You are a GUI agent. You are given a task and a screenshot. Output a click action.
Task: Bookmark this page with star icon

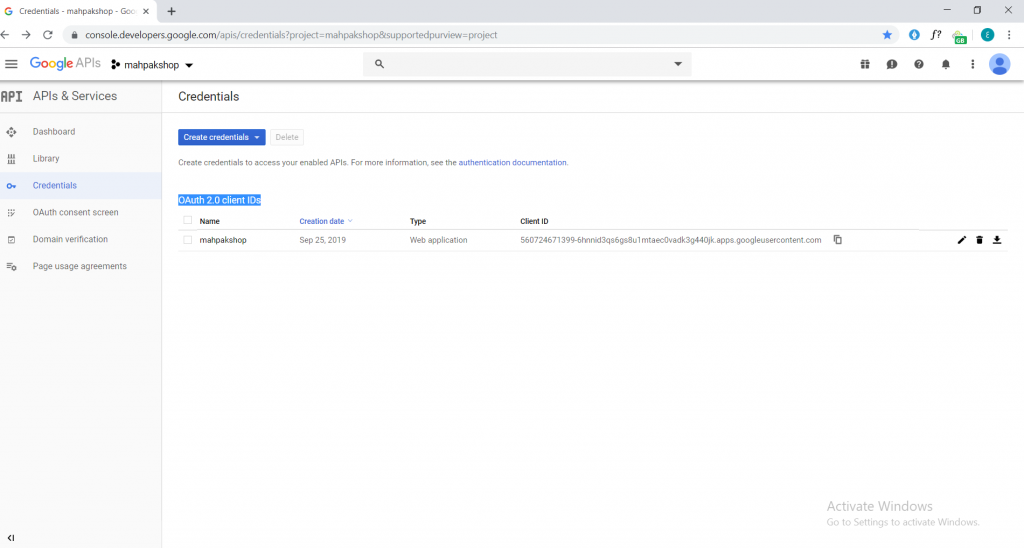887,35
